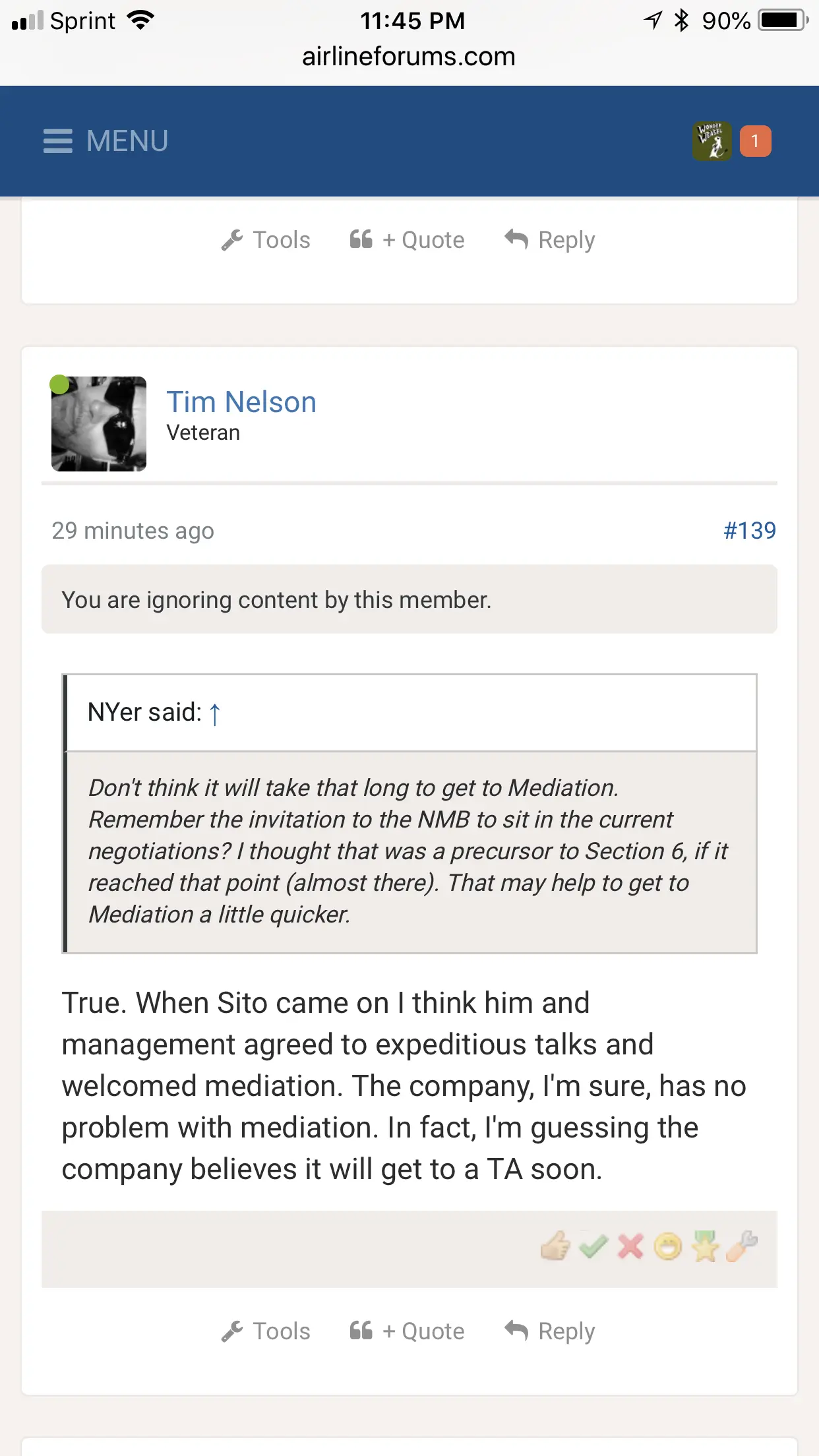Click the wrench rating icon on post
The image size is (819, 1456).
742,1246
